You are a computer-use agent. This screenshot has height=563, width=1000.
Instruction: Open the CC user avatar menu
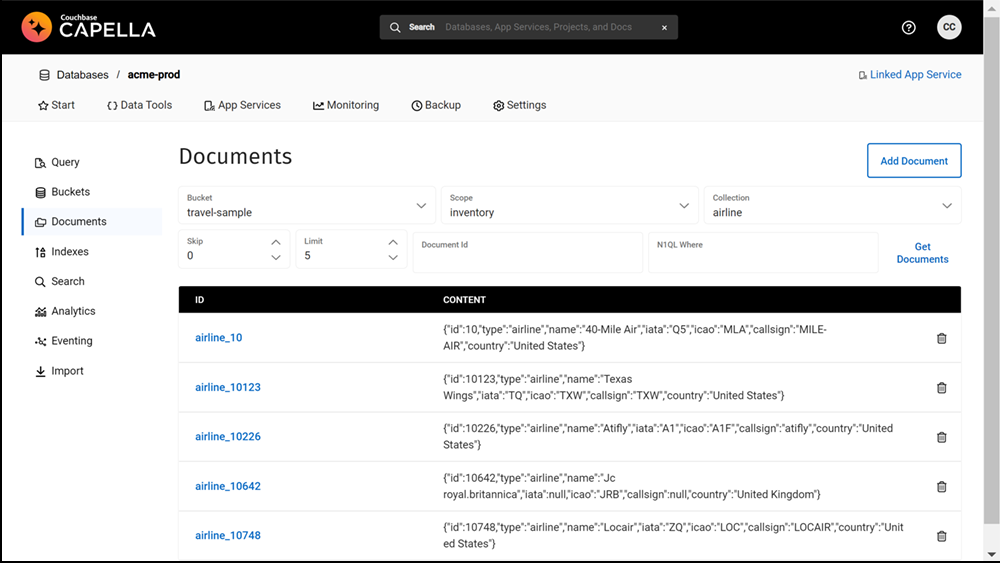949,27
